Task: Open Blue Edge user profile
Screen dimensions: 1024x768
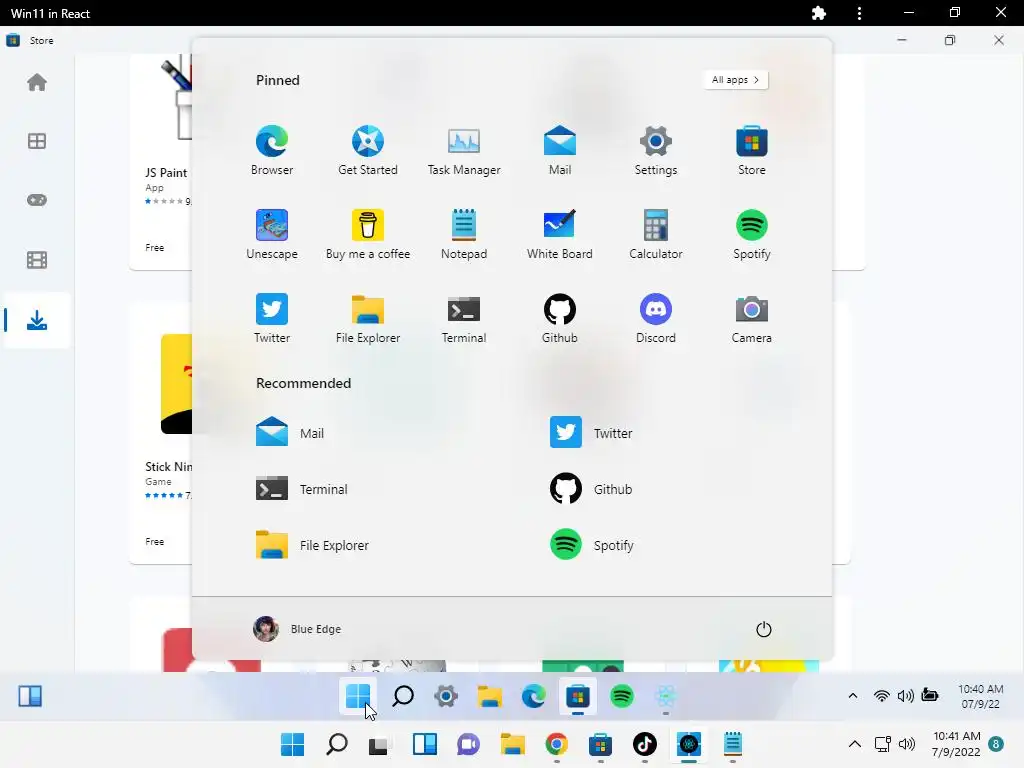Action: pyautogui.click(x=297, y=629)
